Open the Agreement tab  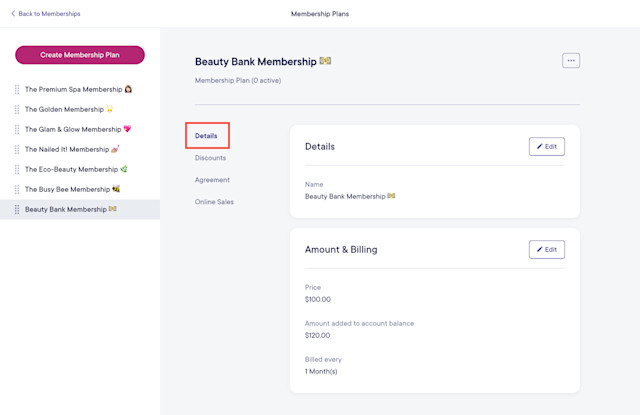pyautogui.click(x=212, y=180)
